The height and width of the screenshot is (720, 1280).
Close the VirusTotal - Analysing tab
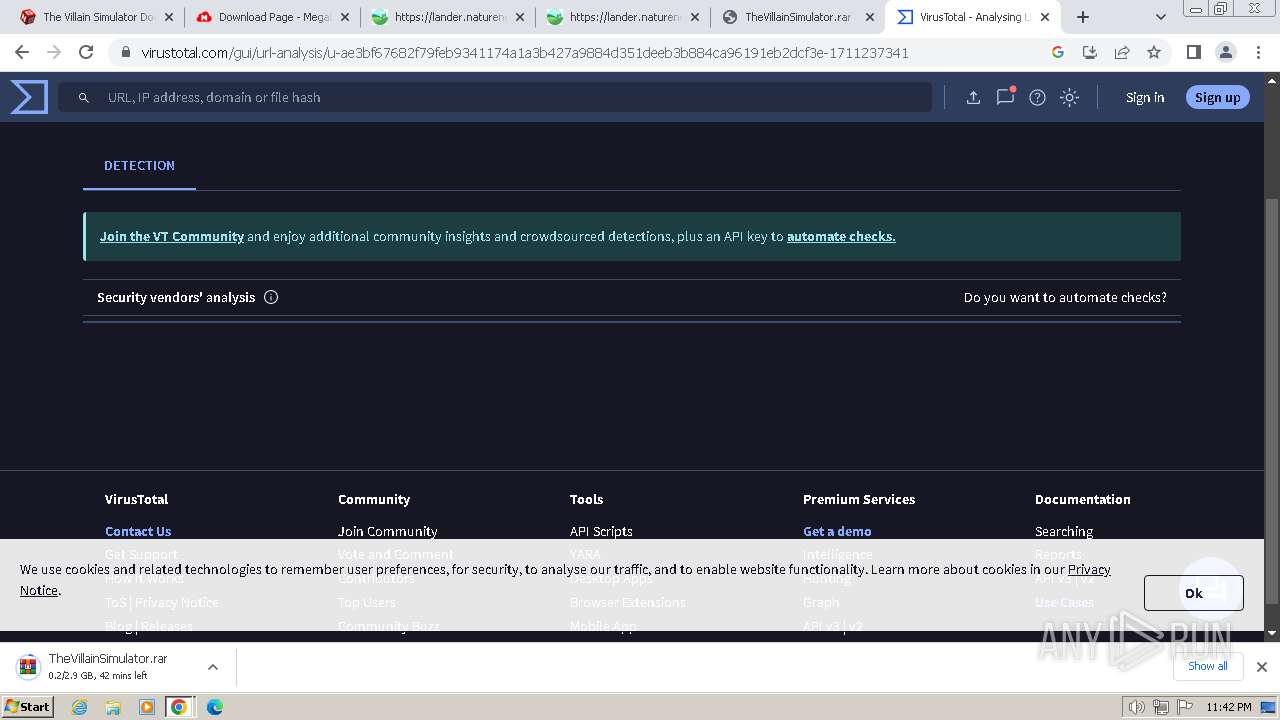1045,17
